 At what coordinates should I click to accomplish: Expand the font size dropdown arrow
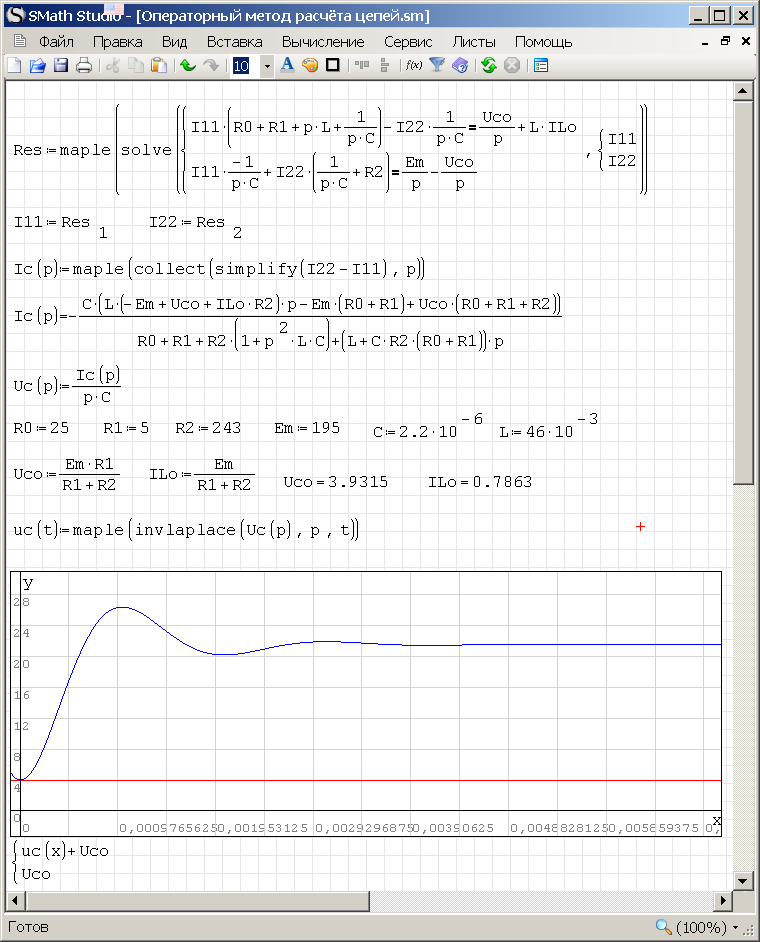pyautogui.click(x=266, y=66)
